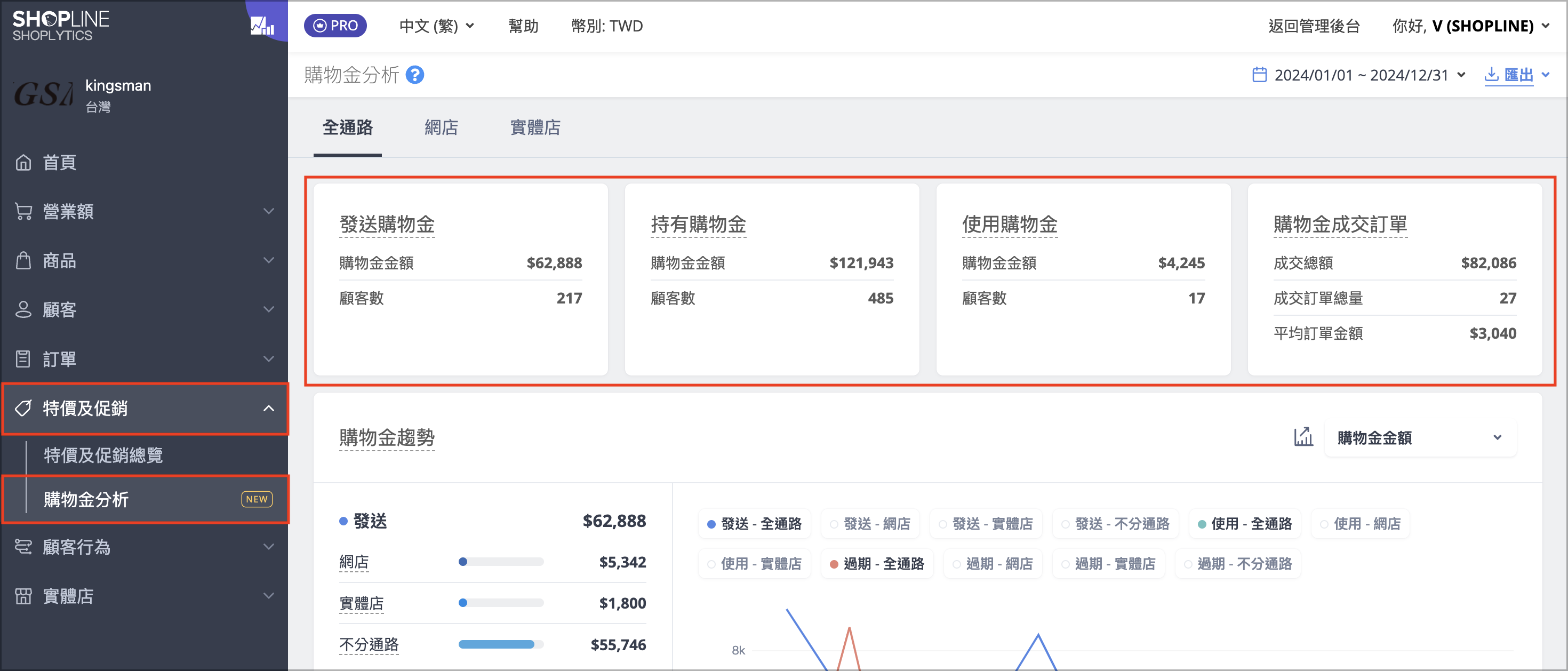The image size is (1568, 671).
Task: Click the download icon next to 匯出
Action: tap(1491, 75)
